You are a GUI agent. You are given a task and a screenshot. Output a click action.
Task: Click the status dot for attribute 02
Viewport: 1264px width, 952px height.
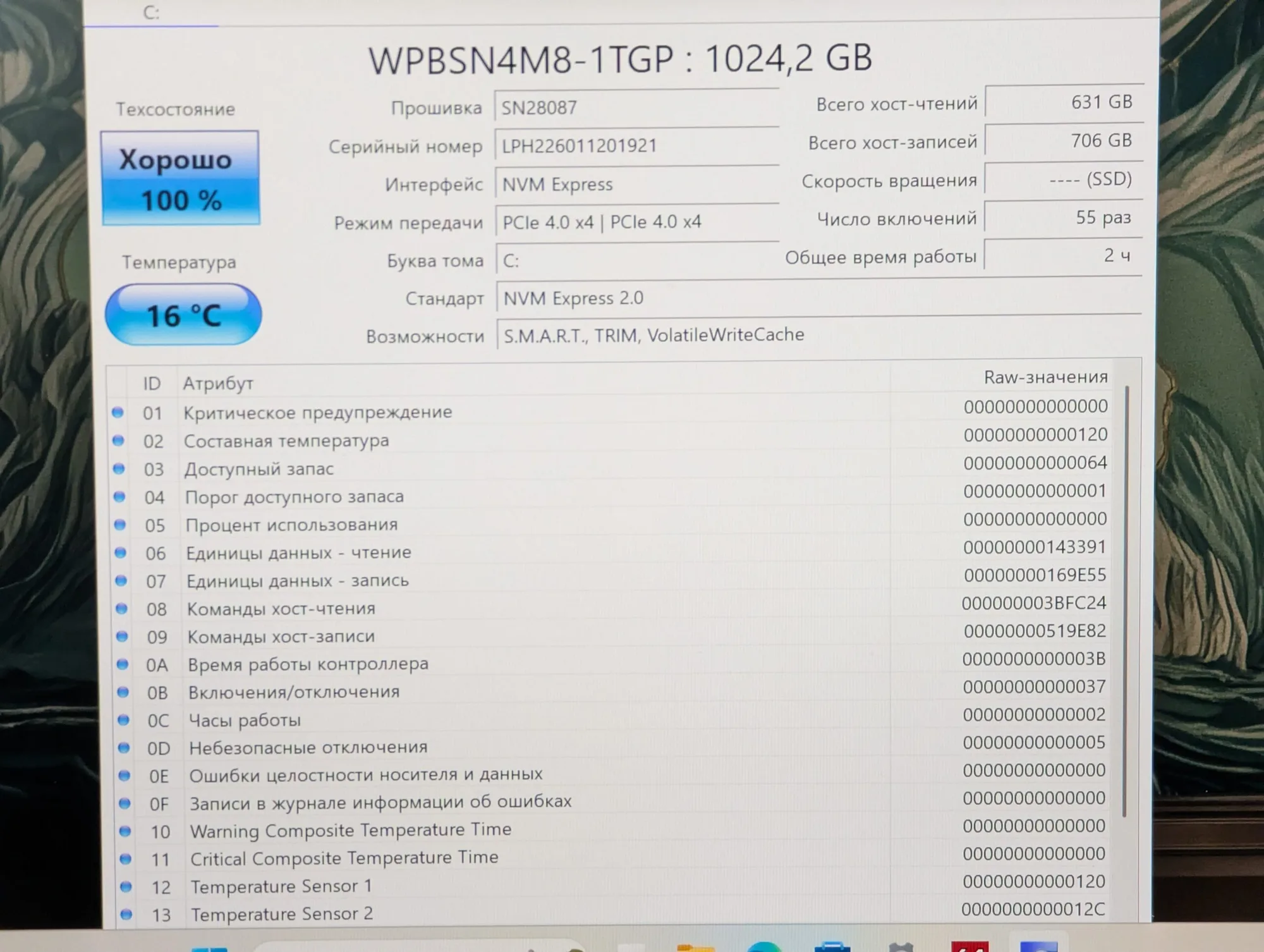tap(118, 441)
